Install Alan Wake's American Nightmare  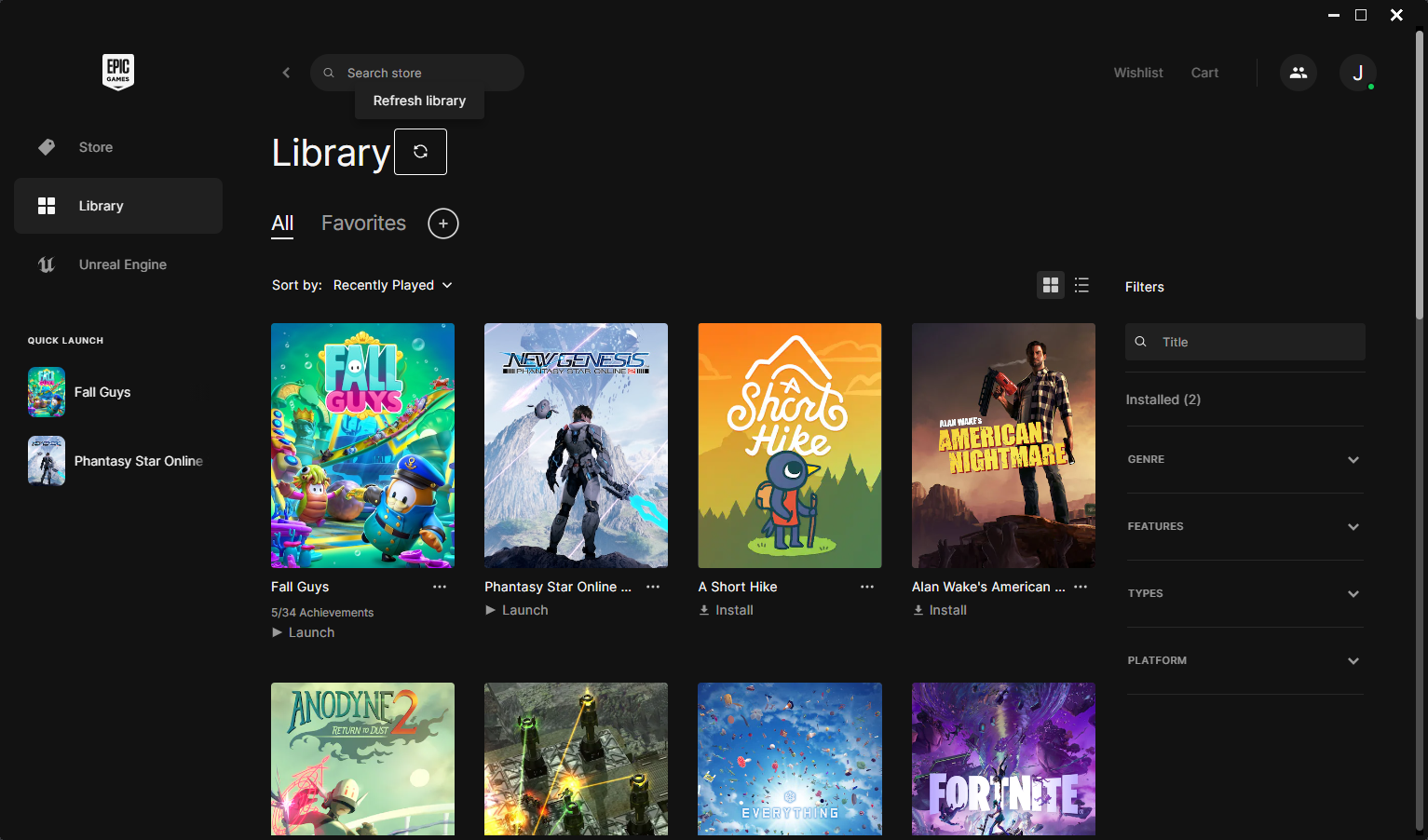point(939,610)
